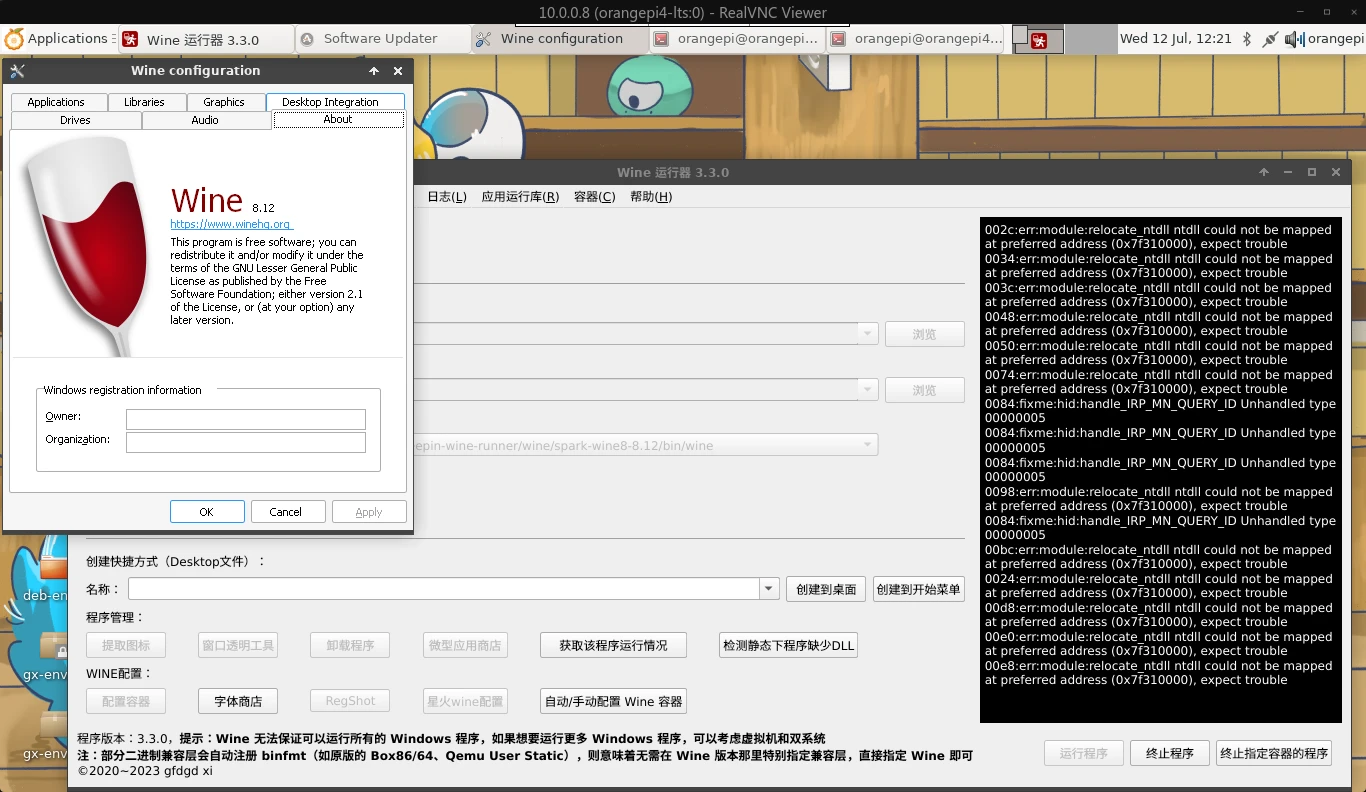This screenshot has width=1366, height=792.
Task: Expand the Wine version dropdown showing spark-wine8-8.12/bin/wine
Action: tap(866, 445)
